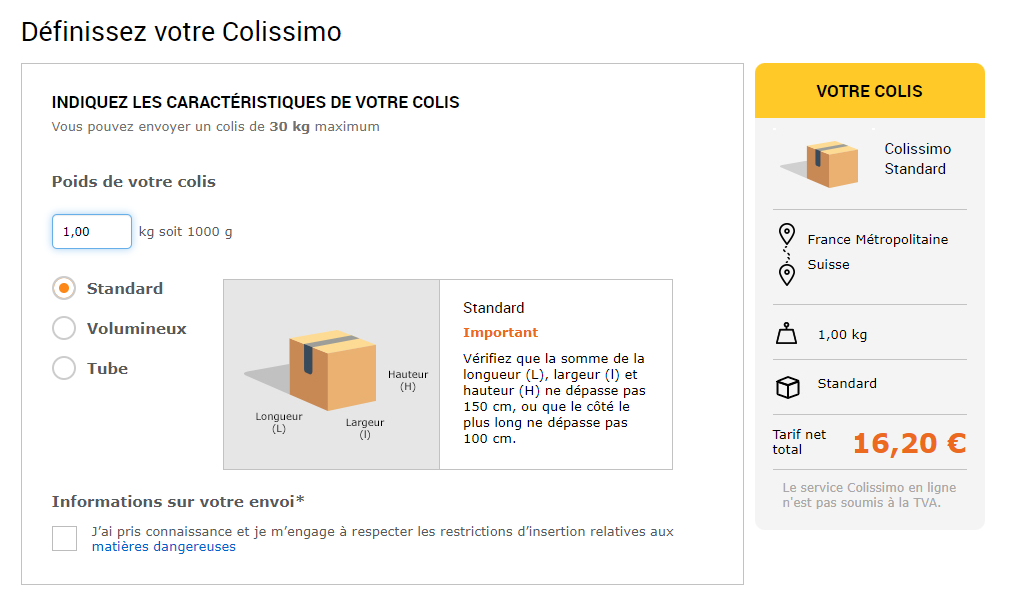Click the orange Important notice text

[x=500, y=333]
